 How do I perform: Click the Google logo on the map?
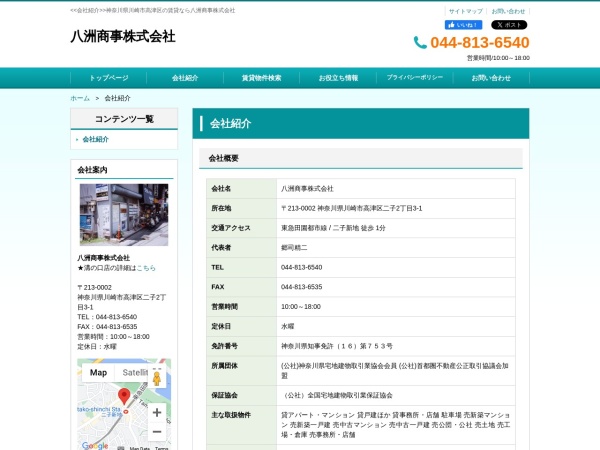pyautogui.click(x=95, y=446)
